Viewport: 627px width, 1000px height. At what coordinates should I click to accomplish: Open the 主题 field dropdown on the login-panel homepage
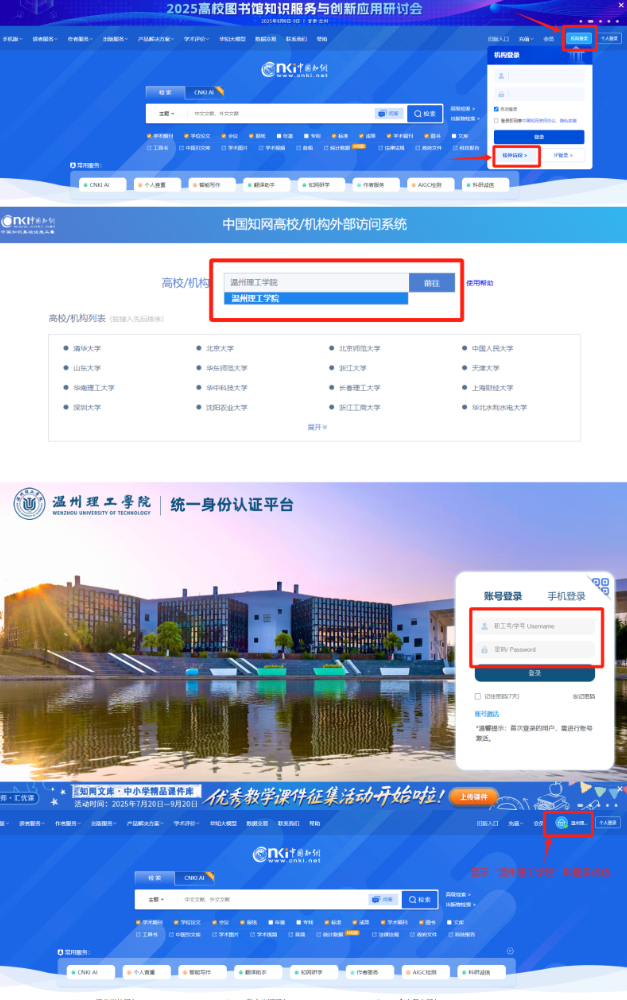point(166,114)
